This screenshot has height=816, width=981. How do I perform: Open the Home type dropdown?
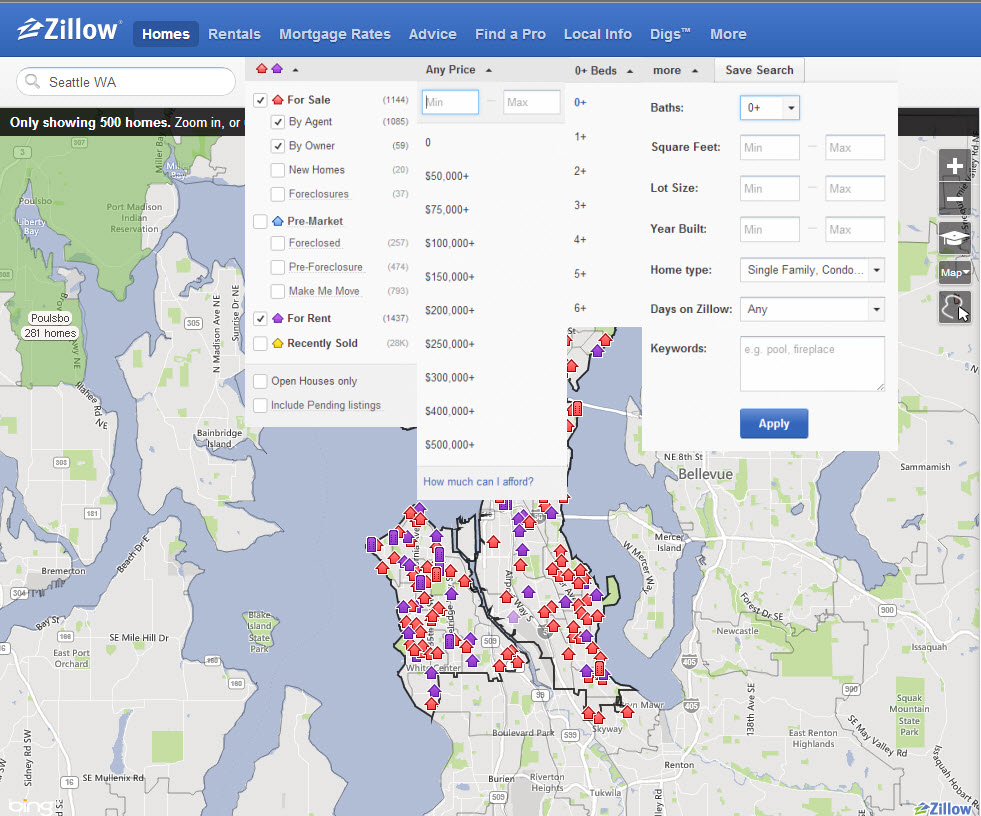point(812,270)
